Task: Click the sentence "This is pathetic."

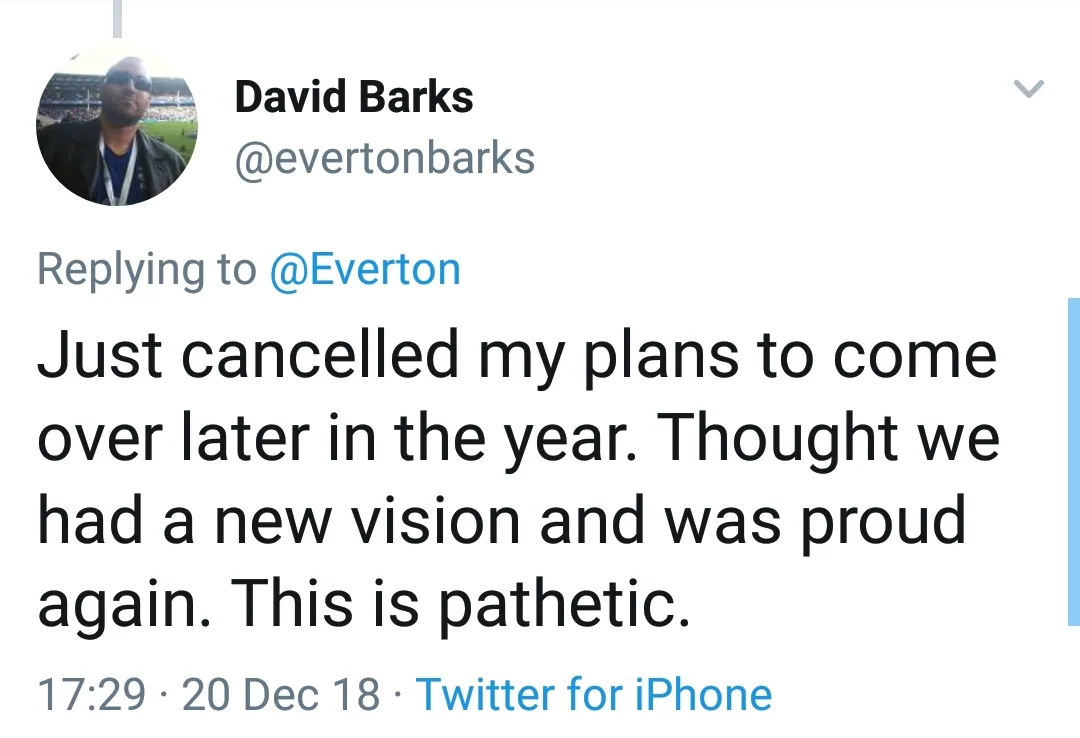Action: [x=460, y=603]
